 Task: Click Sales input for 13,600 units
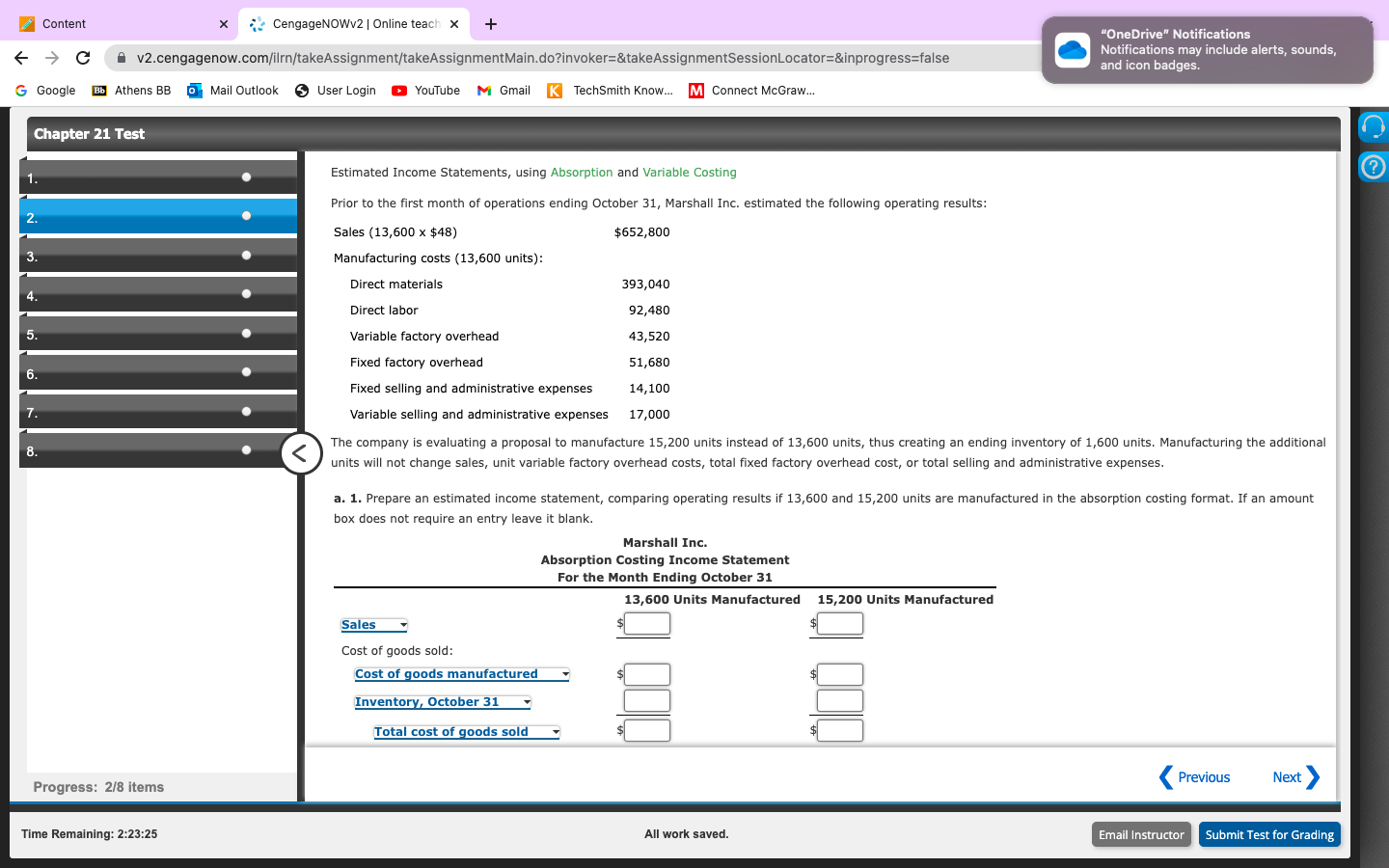tap(647, 624)
